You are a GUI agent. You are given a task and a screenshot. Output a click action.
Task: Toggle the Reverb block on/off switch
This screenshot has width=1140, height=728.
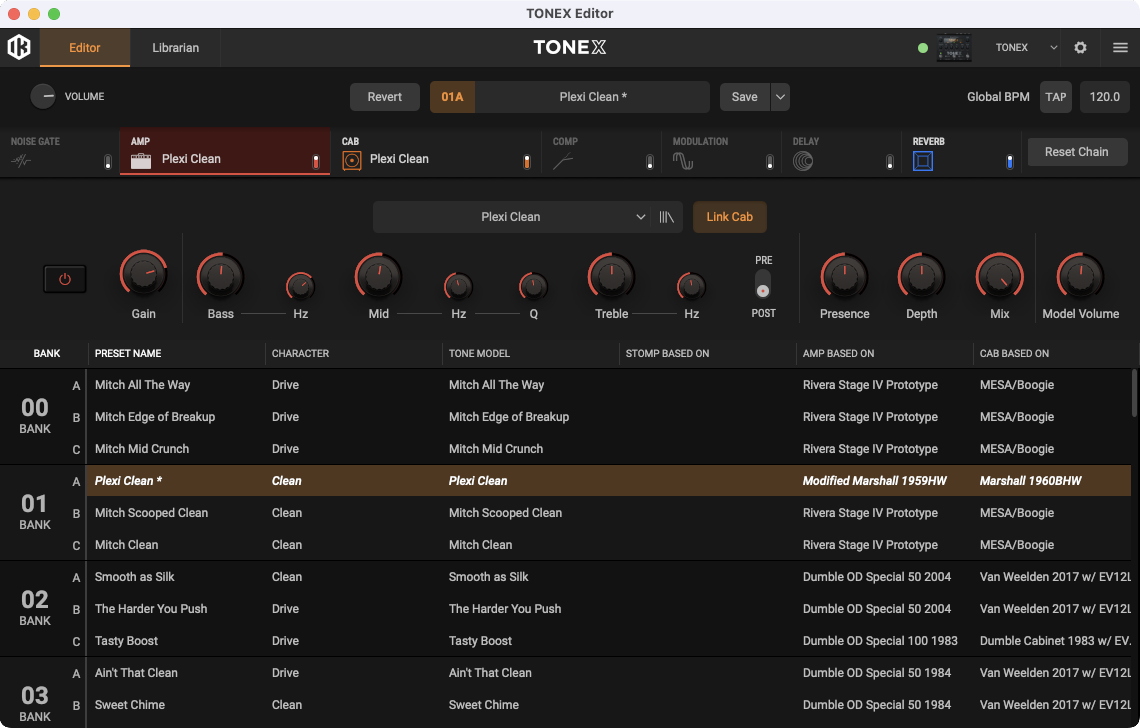click(x=1009, y=162)
